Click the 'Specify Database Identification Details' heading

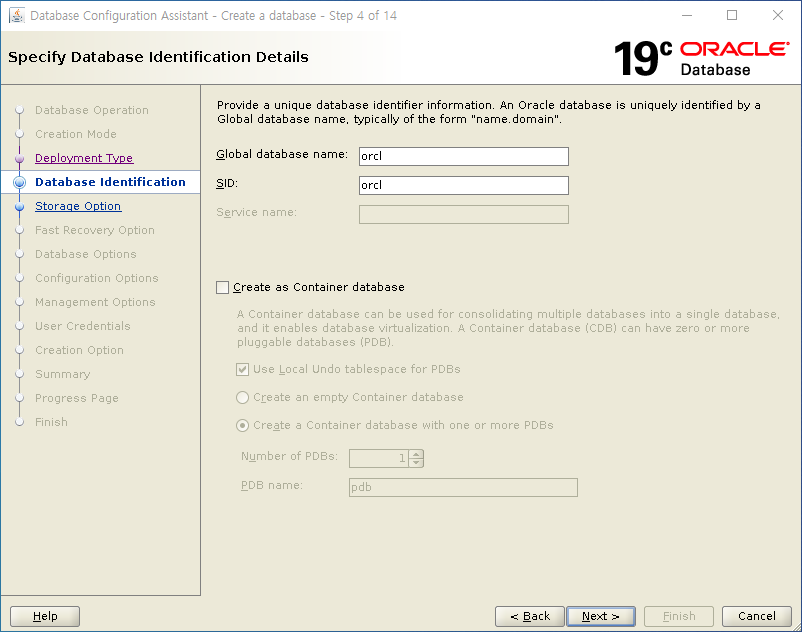(x=158, y=57)
